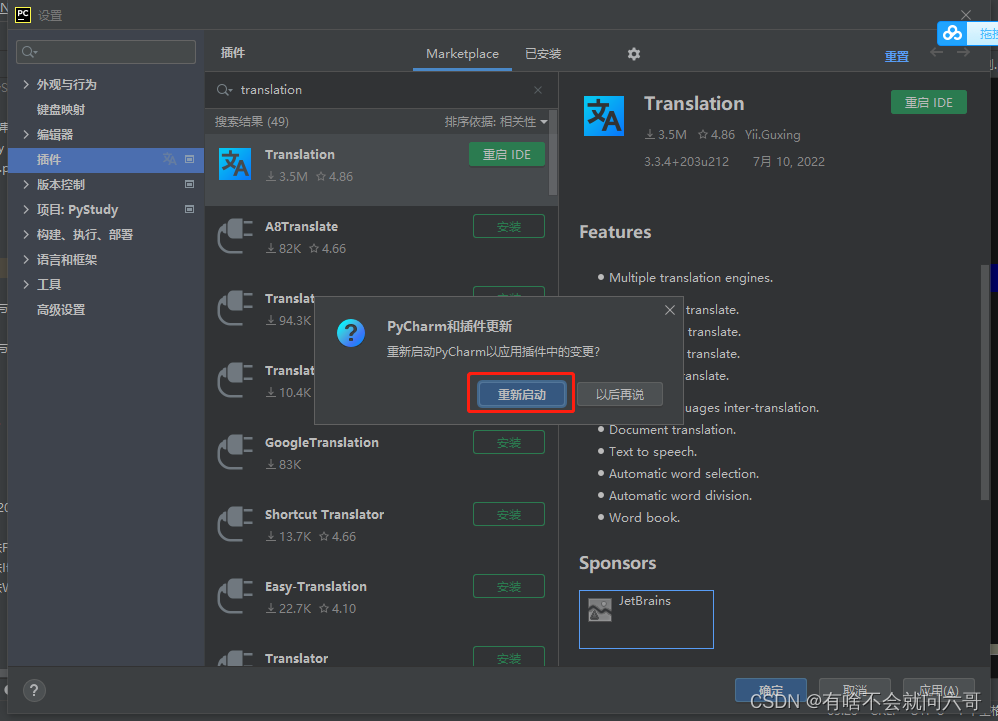Screen dimensions: 998x721
Task: Close the PyCharm update dialog
Action: tap(670, 310)
